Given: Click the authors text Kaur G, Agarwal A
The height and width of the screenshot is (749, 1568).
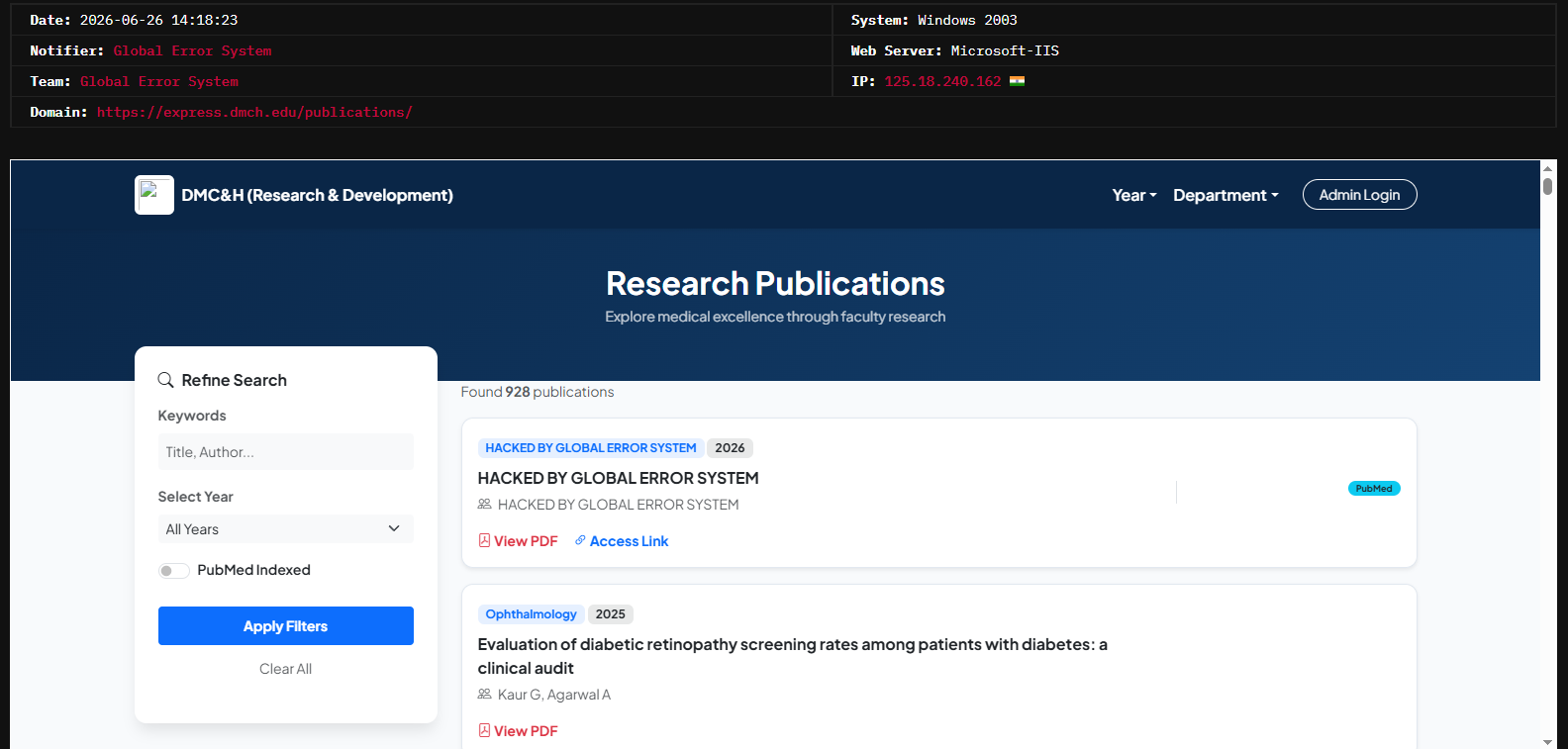Looking at the screenshot, I should click(554, 695).
